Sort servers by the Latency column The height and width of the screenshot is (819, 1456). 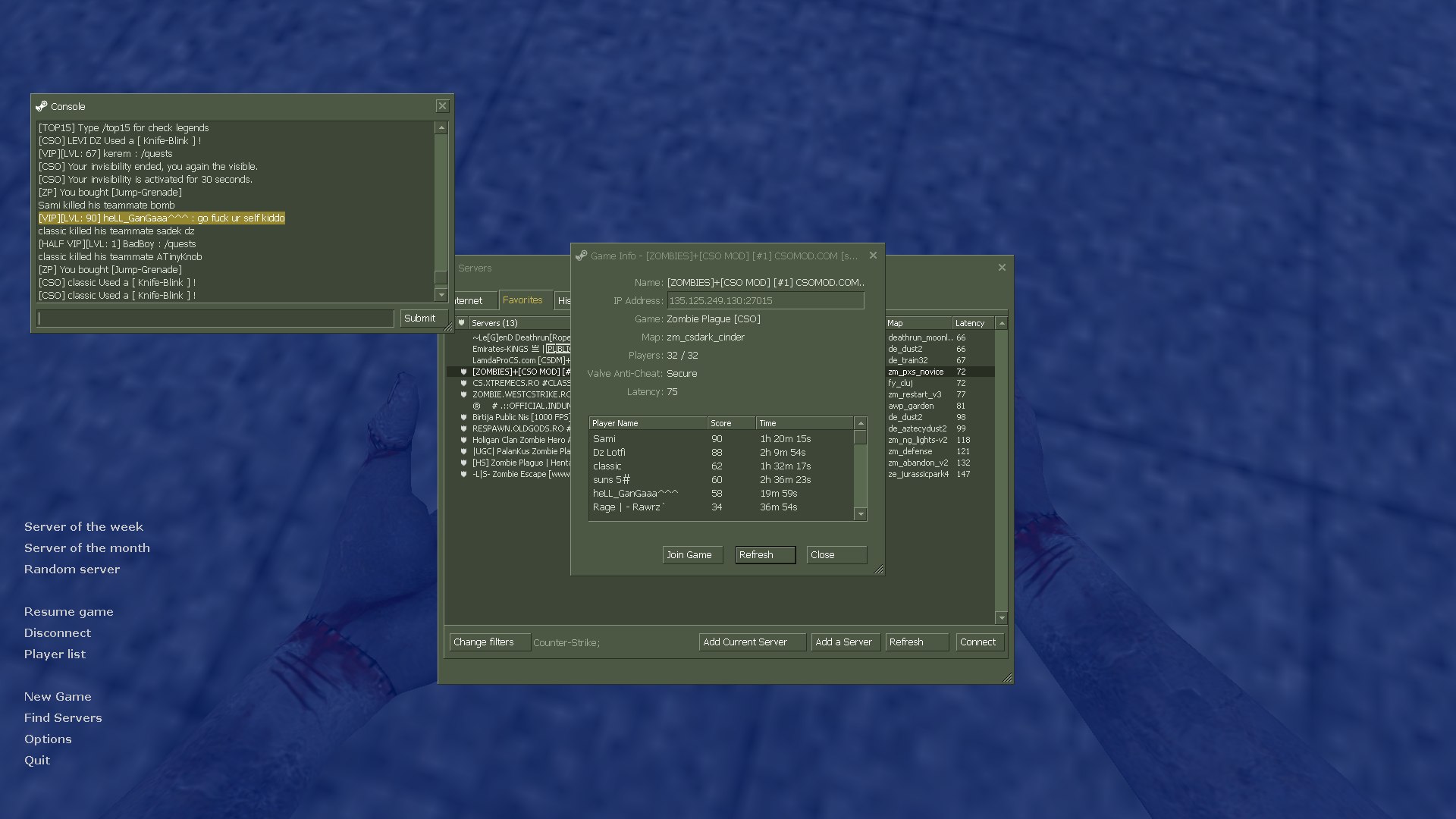pyautogui.click(x=971, y=324)
